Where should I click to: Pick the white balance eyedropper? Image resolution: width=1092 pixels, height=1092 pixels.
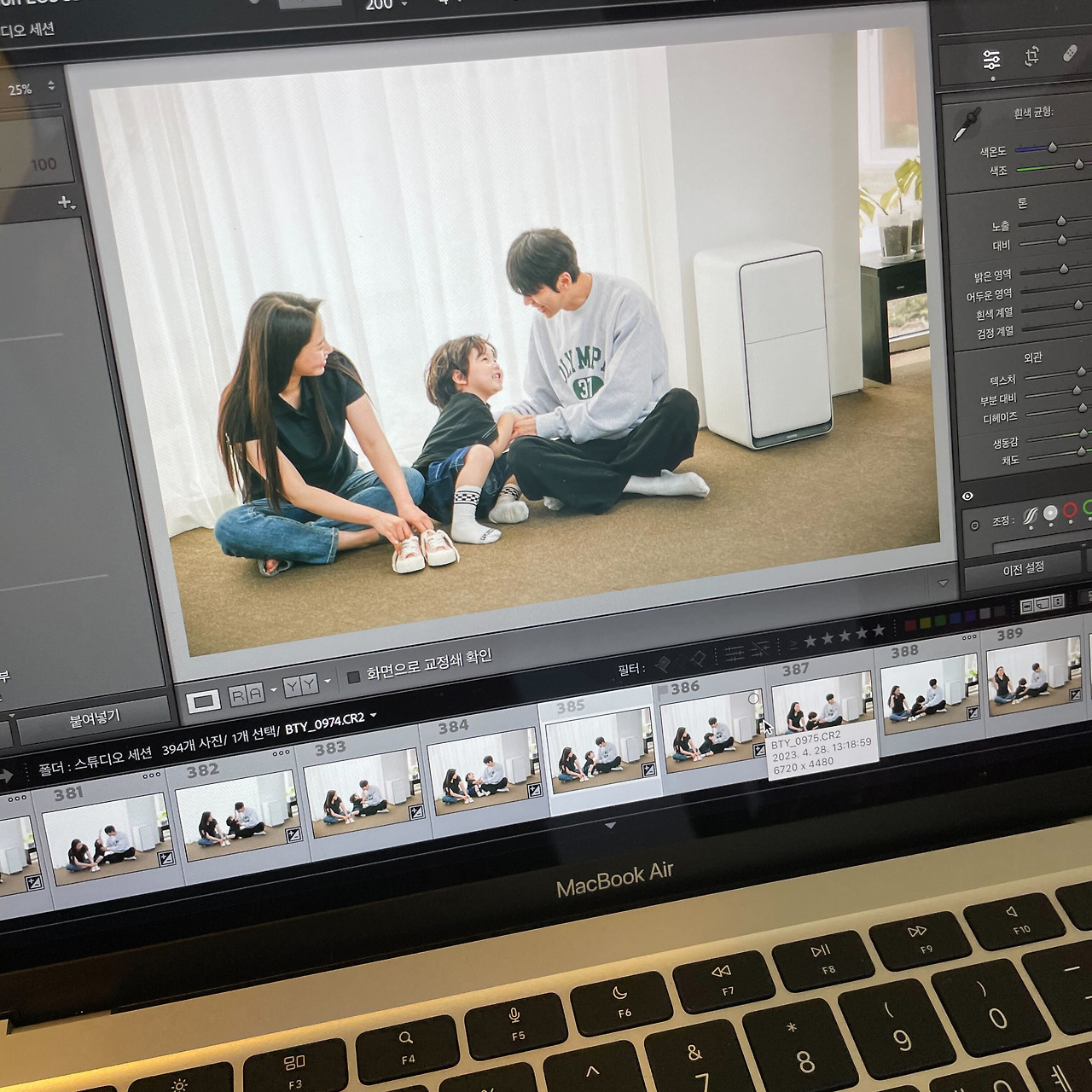tap(966, 124)
